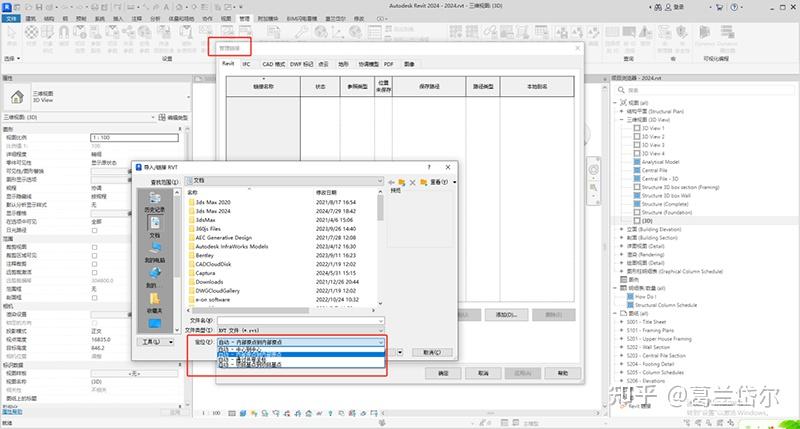Click Cancel button in import RVT dialog
The width and height of the screenshot is (800, 429).
tap(432, 352)
